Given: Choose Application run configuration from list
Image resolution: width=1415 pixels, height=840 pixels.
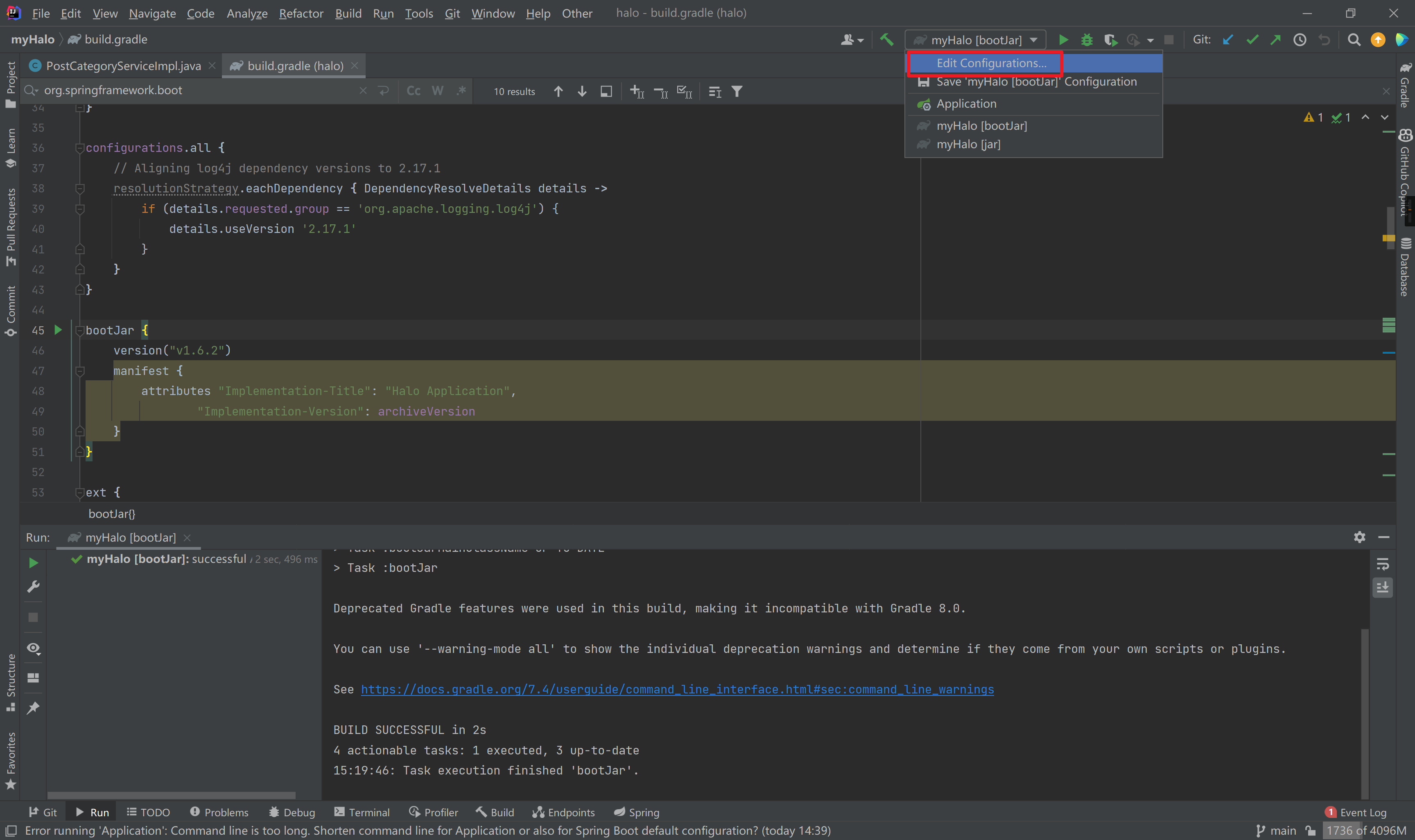Looking at the screenshot, I should pyautogui.click(x=1033, y=104).
